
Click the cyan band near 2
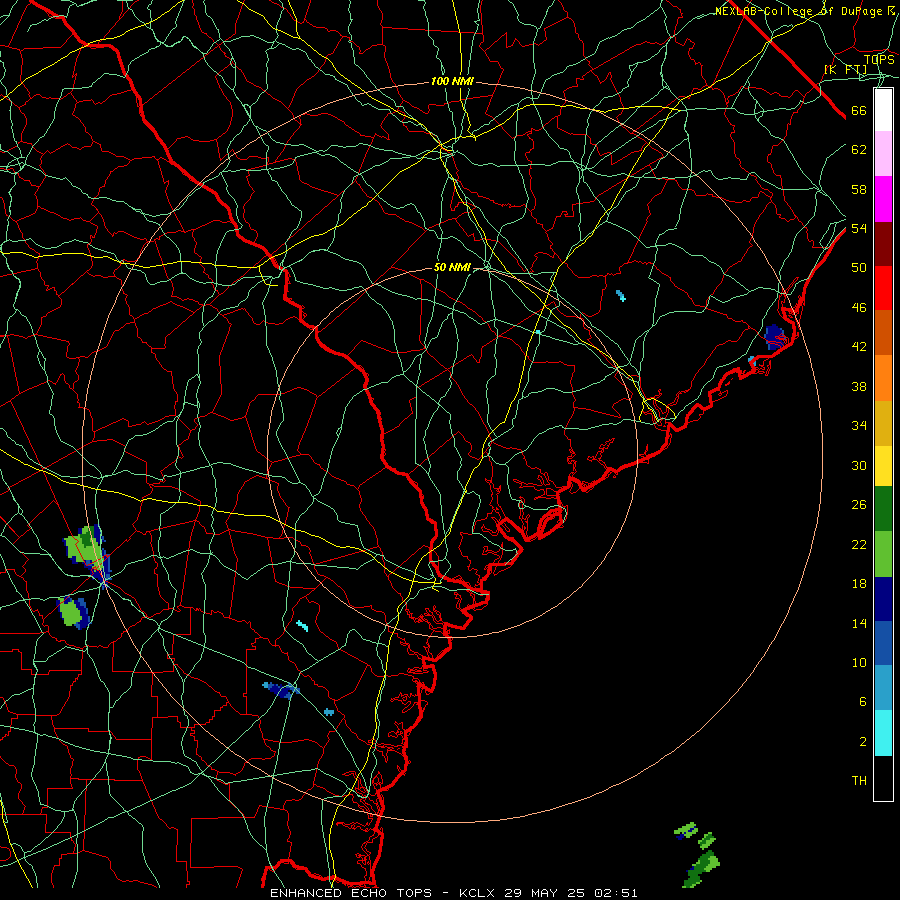(883, 733)
